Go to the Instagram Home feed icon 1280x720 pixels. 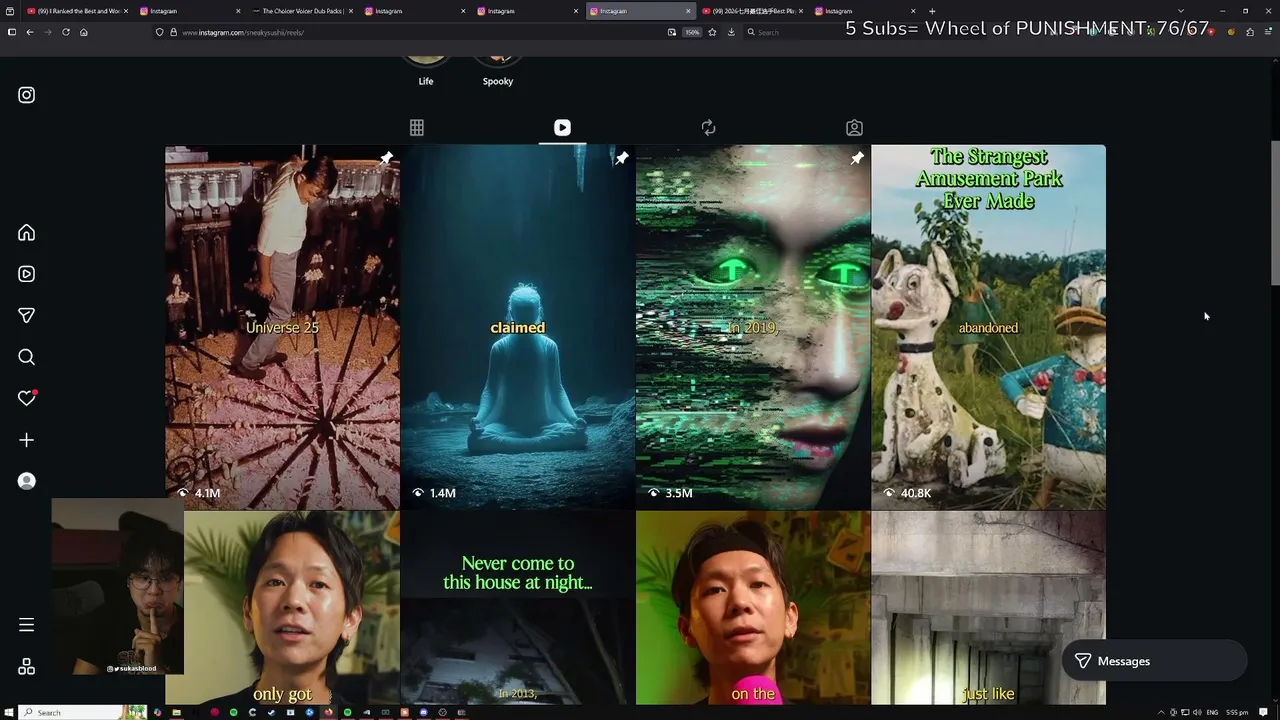tap(27, 233)
